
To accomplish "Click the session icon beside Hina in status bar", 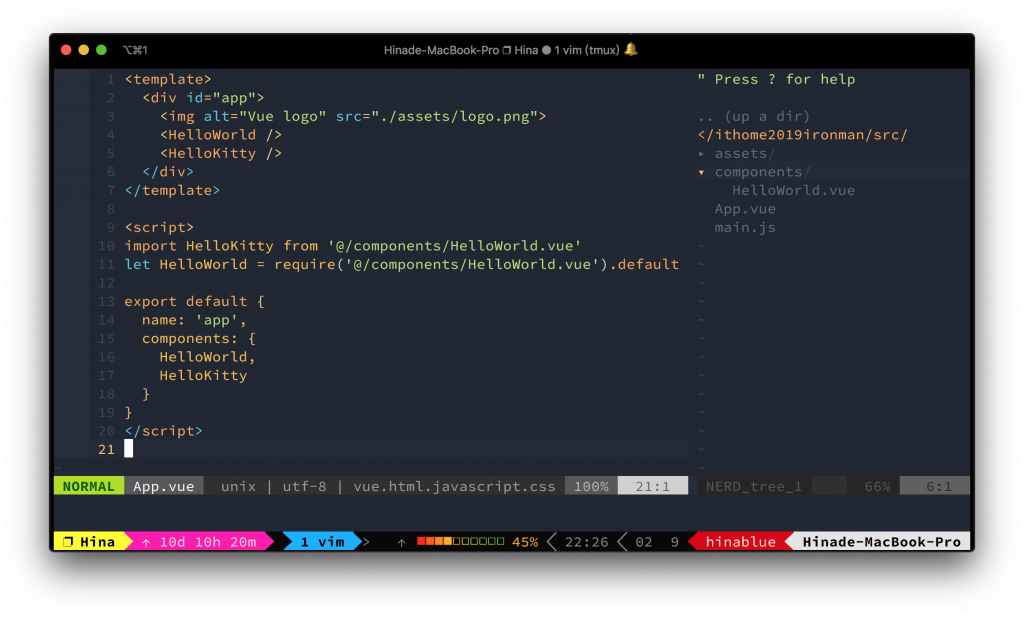I will (68, 542).
